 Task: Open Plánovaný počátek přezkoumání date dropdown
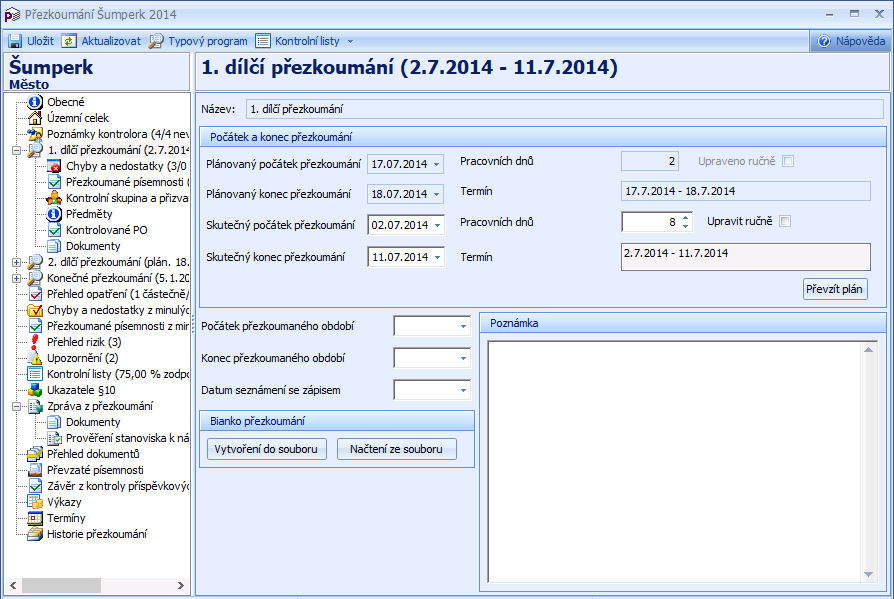click(x=437, y=164)
